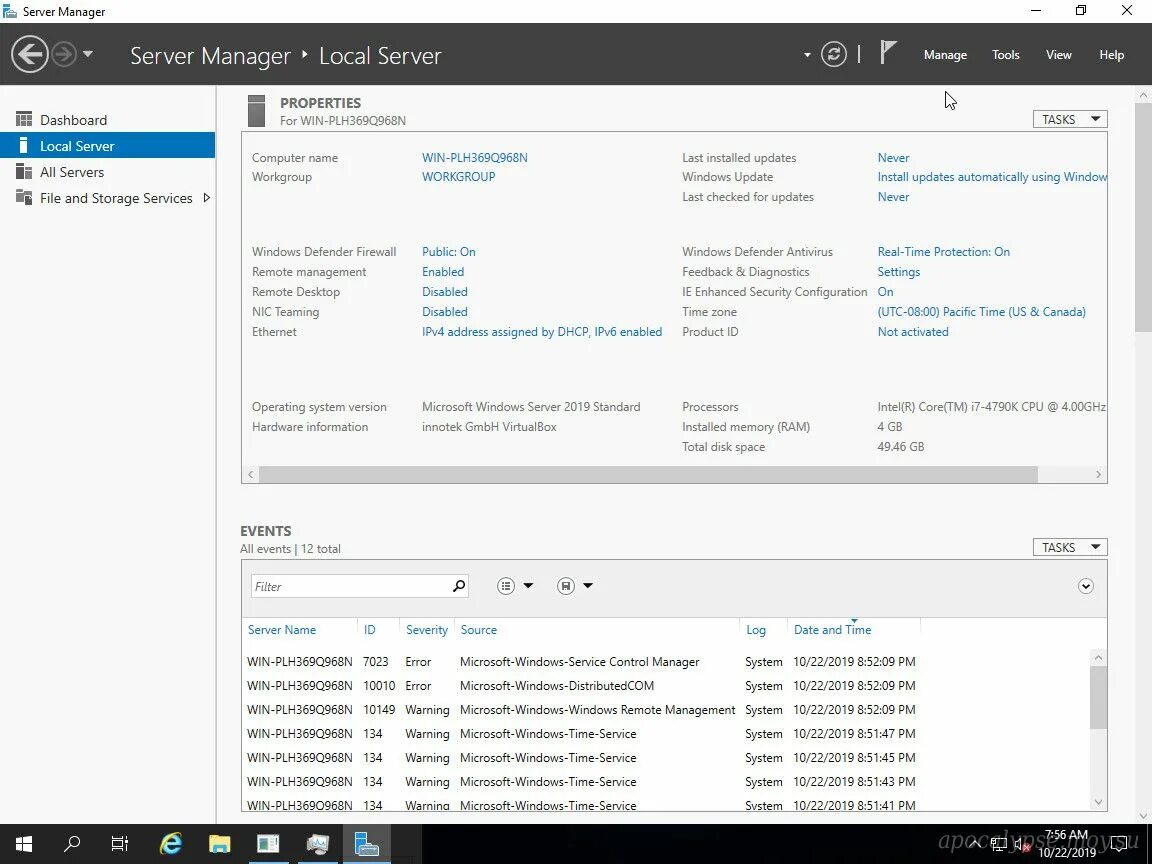The height and width of the screenshot is (864, 1152).
Task: Expand the events filter chevron
Action: [1086, 586]
